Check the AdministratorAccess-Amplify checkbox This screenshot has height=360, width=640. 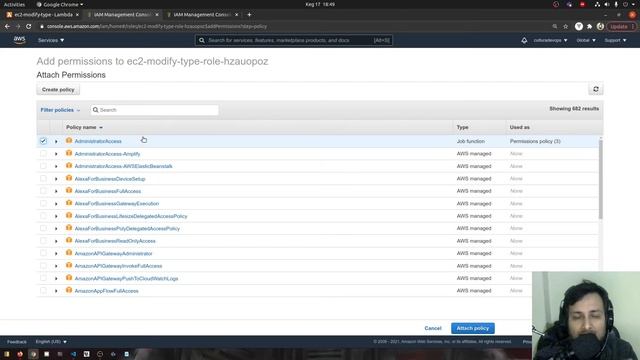pyautogui.click(x=43, y=154)
